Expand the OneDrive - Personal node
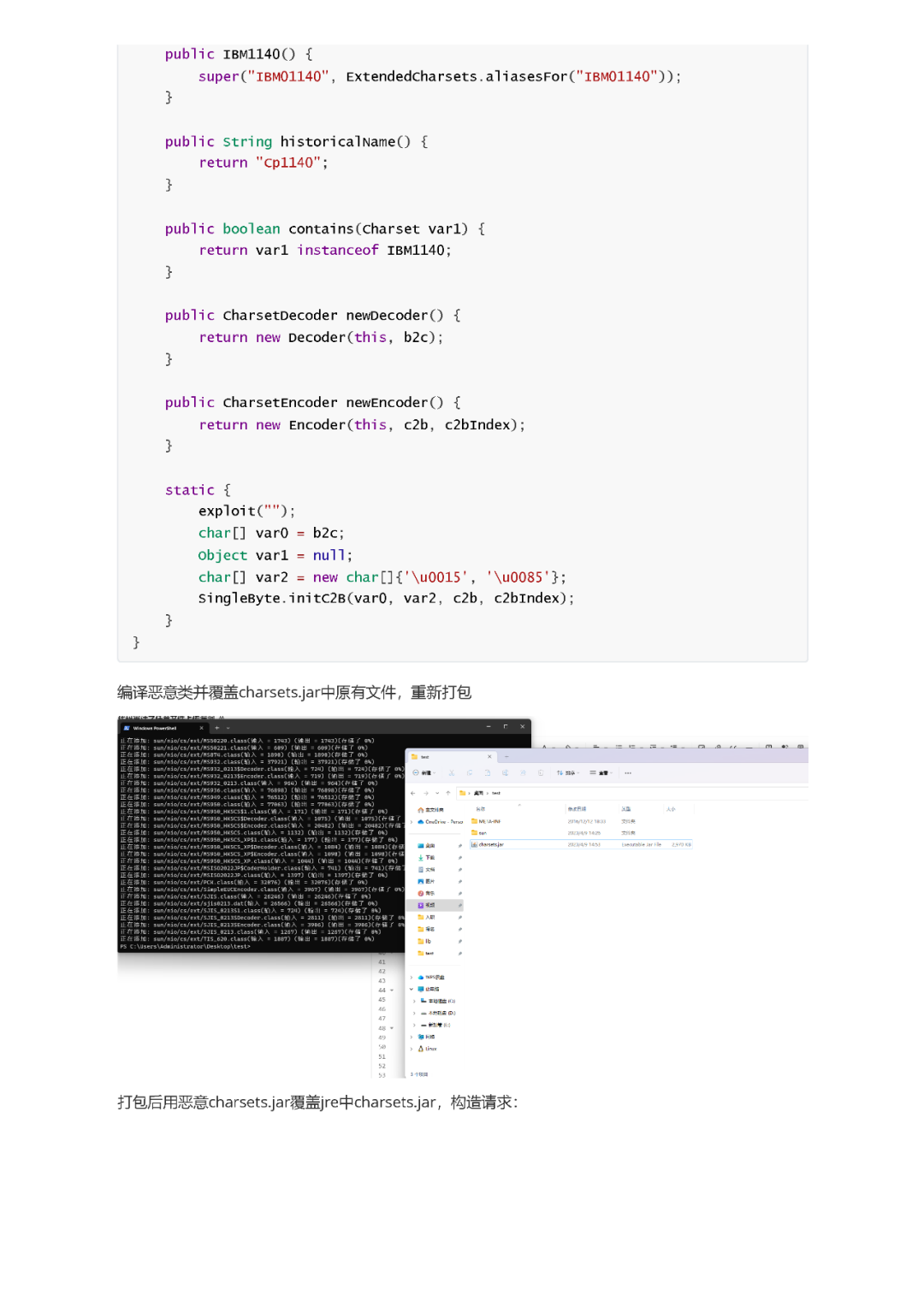Image resolution: width=924 pixels, height=1307 pixels. click(412, 821)
